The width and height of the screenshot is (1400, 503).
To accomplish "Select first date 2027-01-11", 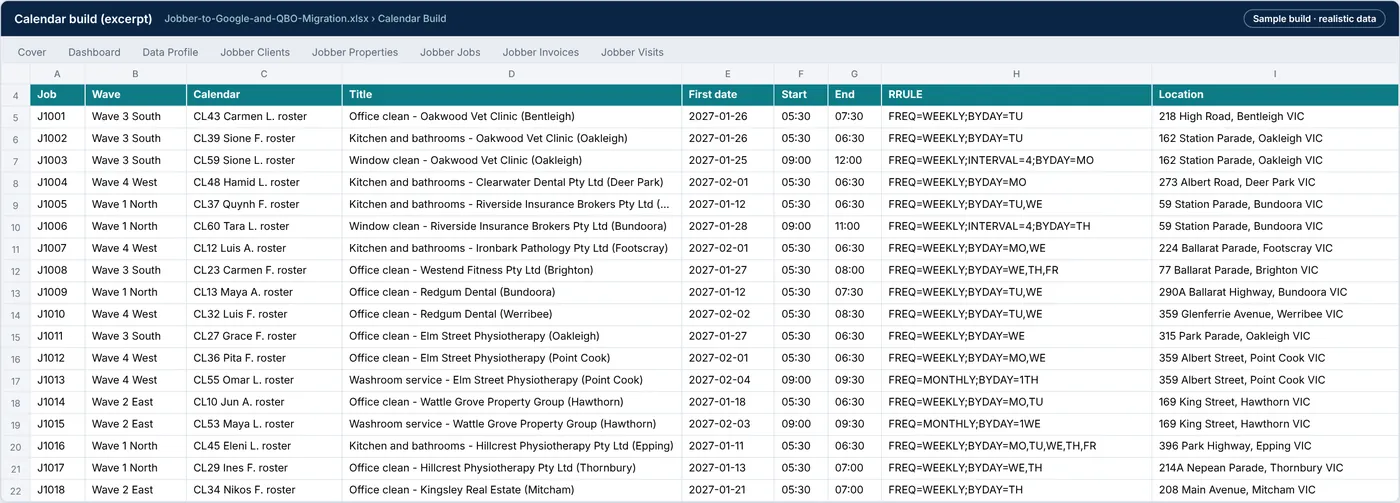I will tap(728, 447).
